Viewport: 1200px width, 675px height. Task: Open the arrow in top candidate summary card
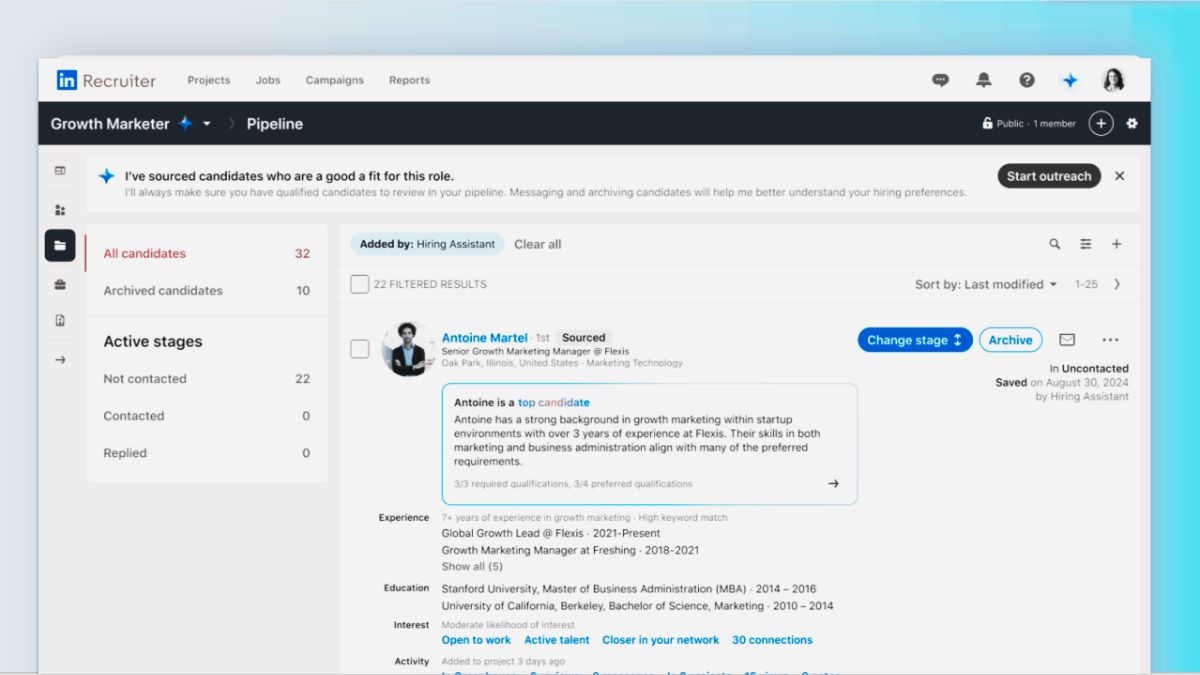tap(833, 484)
